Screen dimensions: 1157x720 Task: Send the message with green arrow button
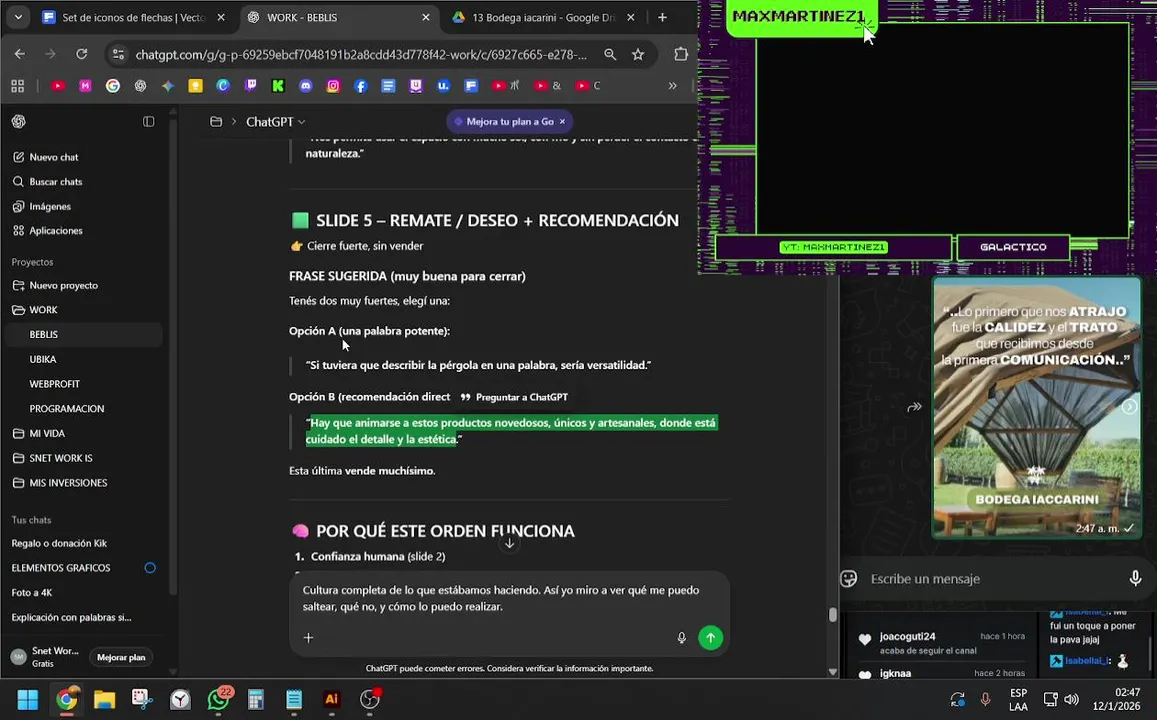tap(711, 637)
